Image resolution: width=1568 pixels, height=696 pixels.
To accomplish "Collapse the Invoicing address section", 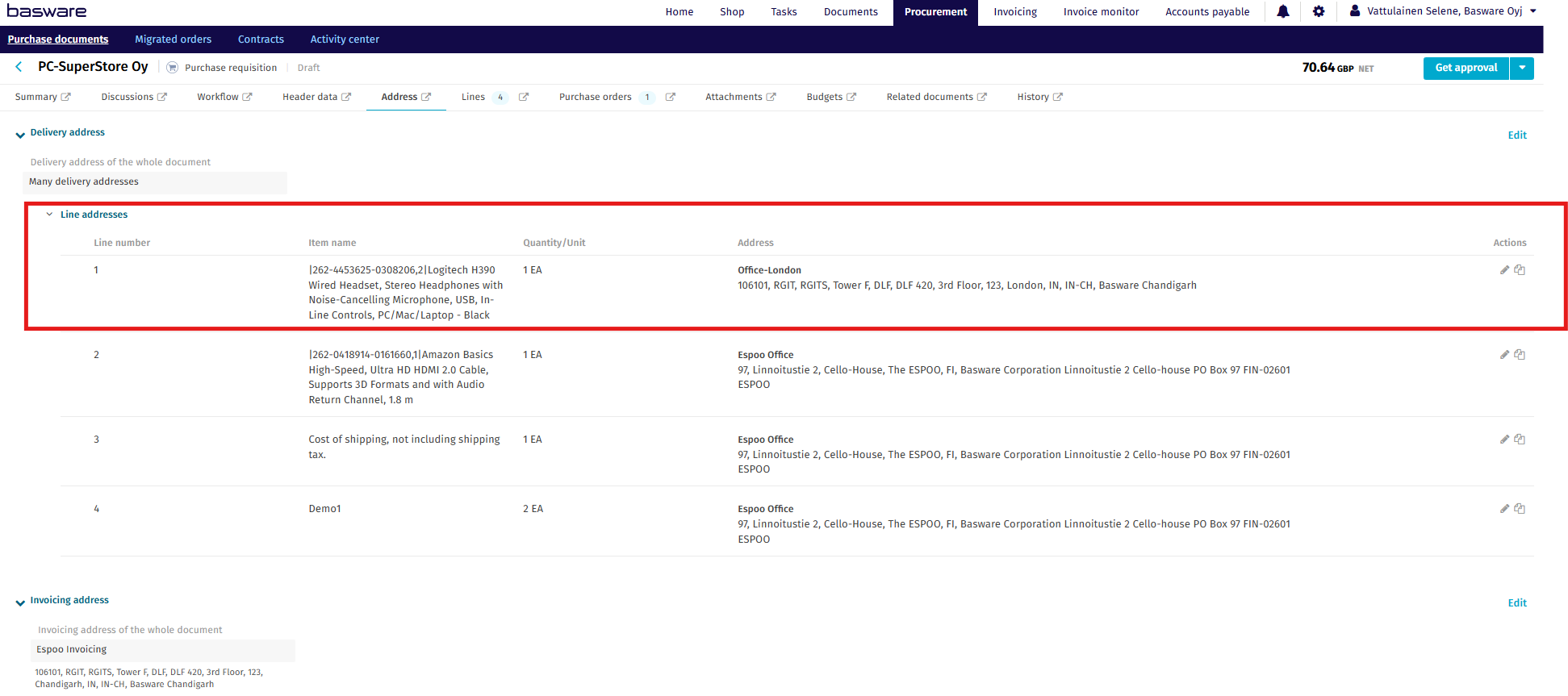I will pyautogui.click(x=20, y=602).
